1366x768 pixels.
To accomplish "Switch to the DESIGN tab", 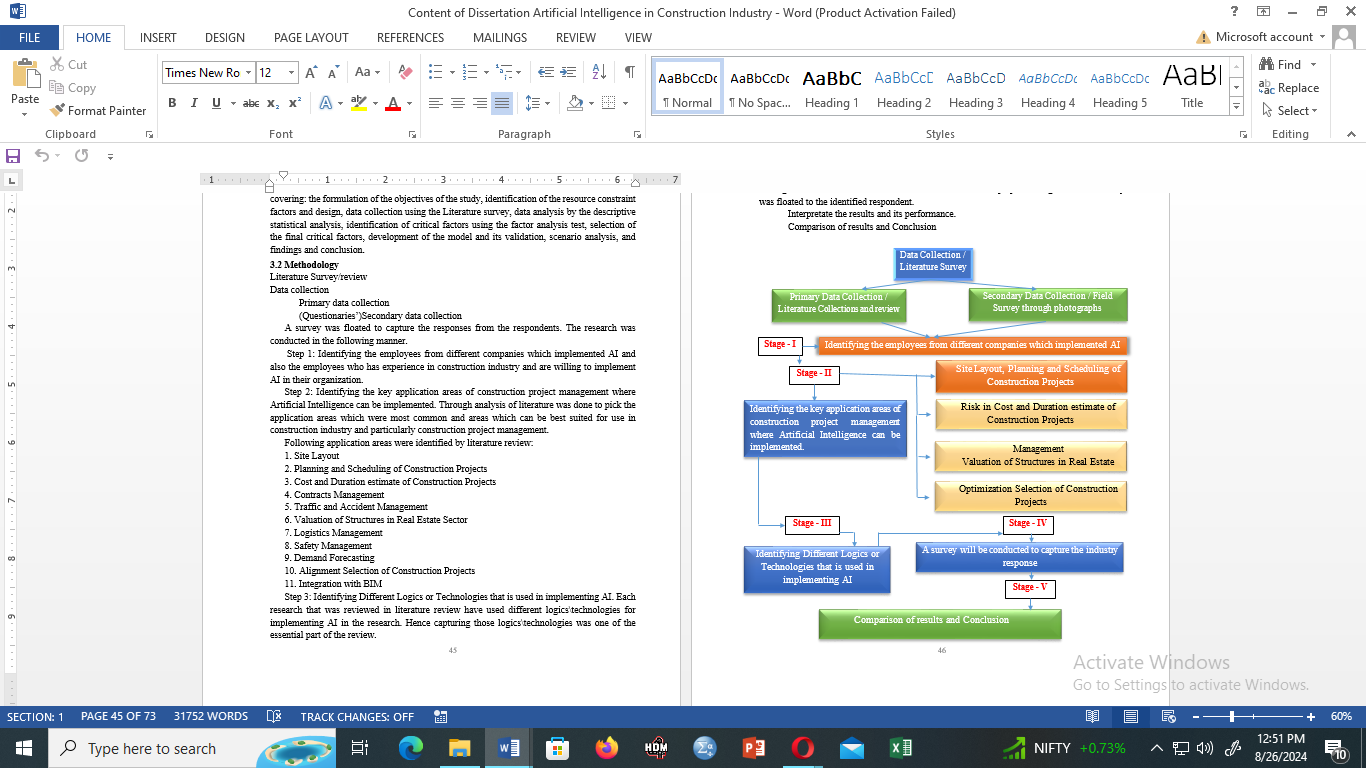I will click(x=225, y=37).
